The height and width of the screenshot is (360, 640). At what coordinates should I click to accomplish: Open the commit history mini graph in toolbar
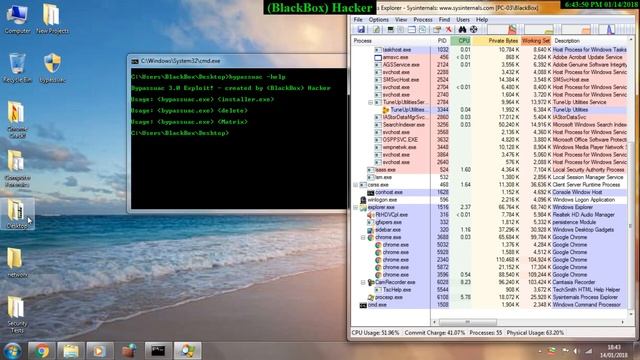539,29
